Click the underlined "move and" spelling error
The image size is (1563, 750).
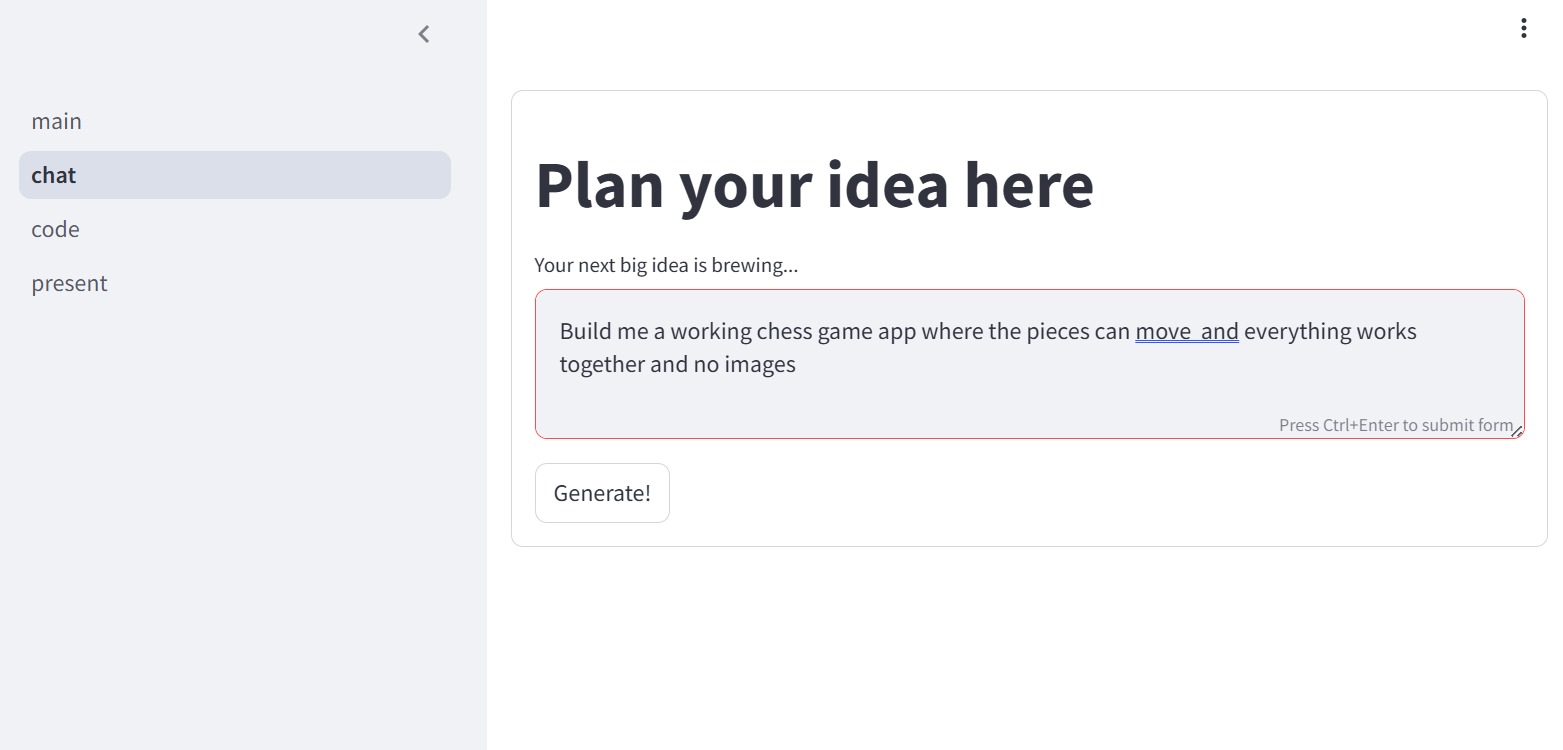point(1186,331)
